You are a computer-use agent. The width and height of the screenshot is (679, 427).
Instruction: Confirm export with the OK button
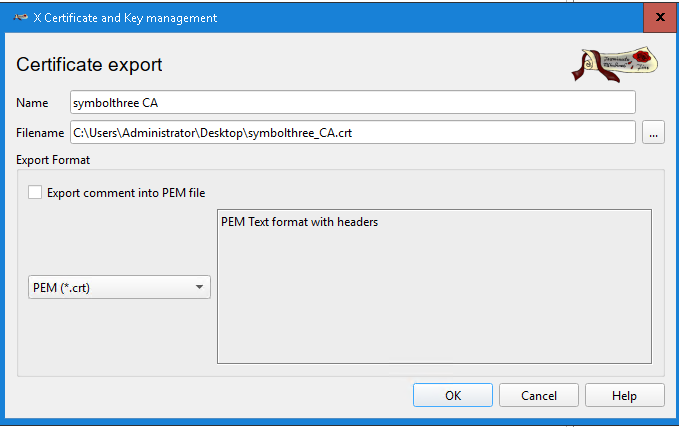[452, 395]
